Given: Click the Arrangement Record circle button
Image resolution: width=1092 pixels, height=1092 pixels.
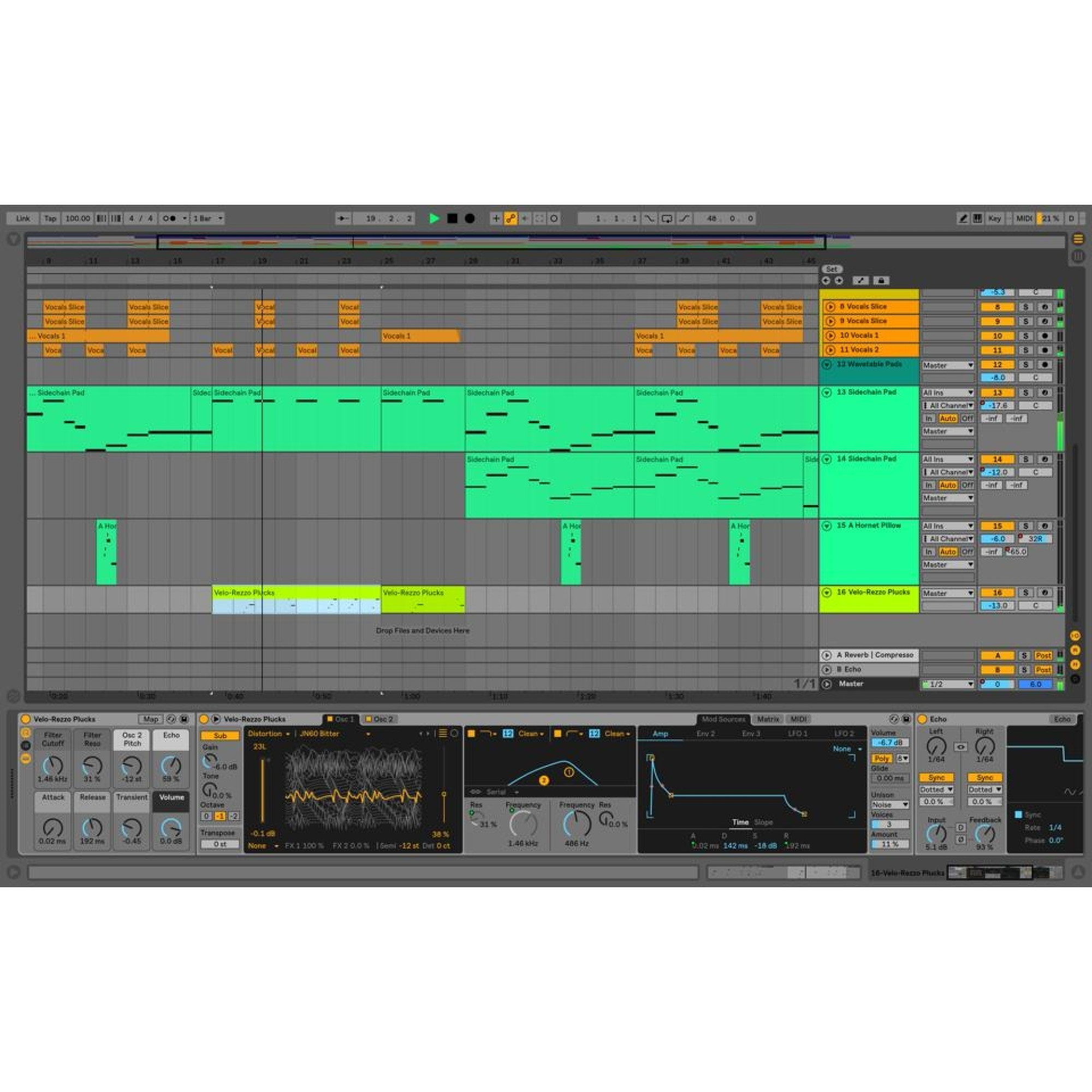Looking at the screenshot, I should coord(470,218).
